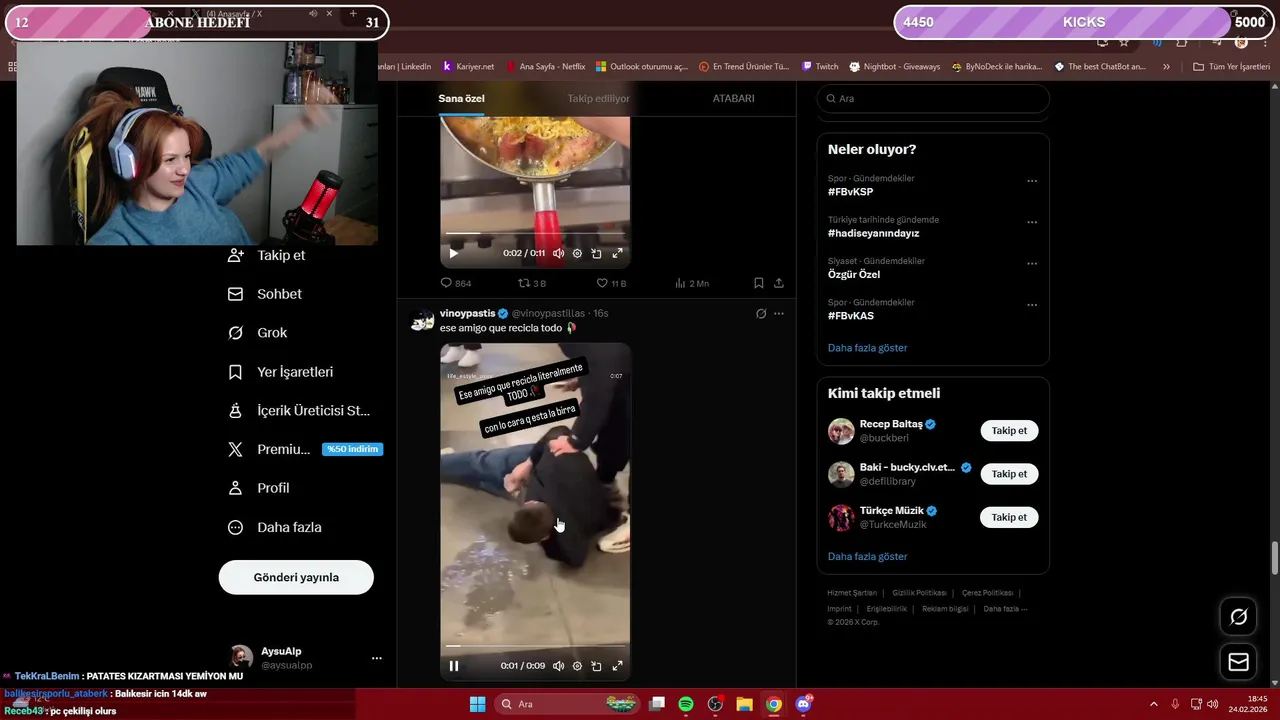Toggle picture-in-picture on vinoypastis video
The height and width of the screenshot is (720, 1280).
click(x=596, y=666)
